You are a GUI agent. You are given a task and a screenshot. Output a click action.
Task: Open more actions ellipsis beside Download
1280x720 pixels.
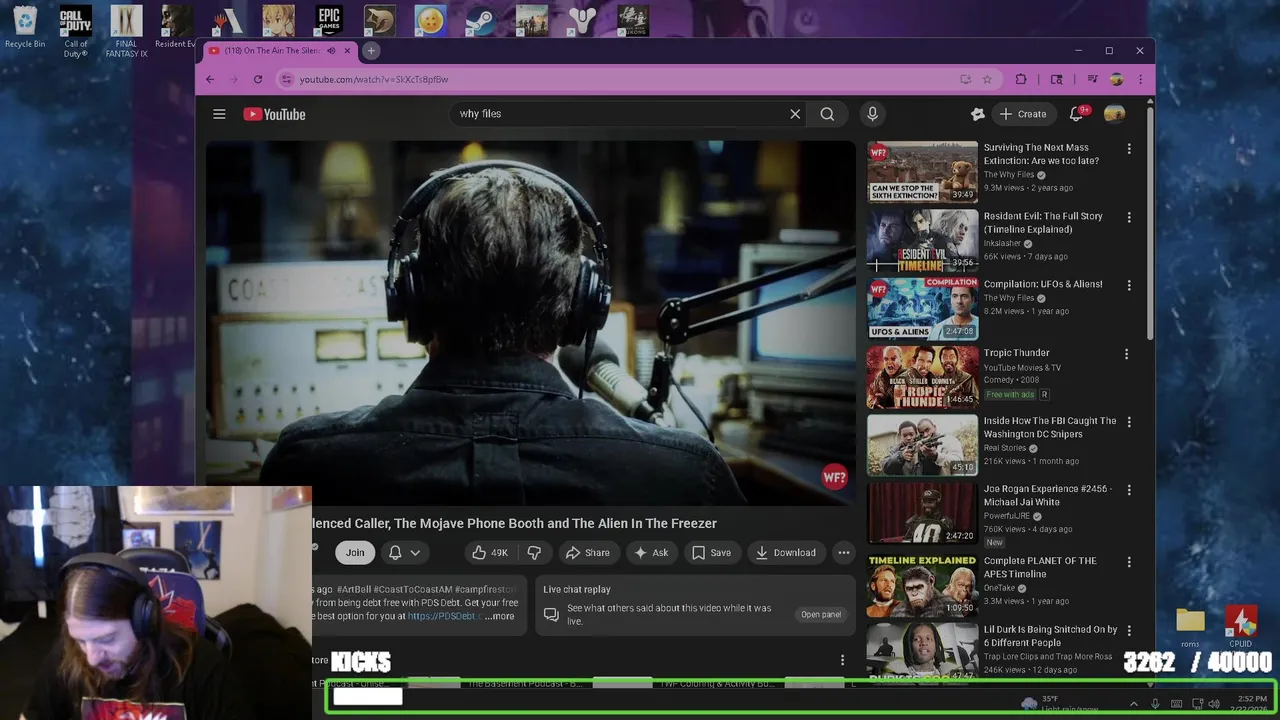click(x=844, y=552)
